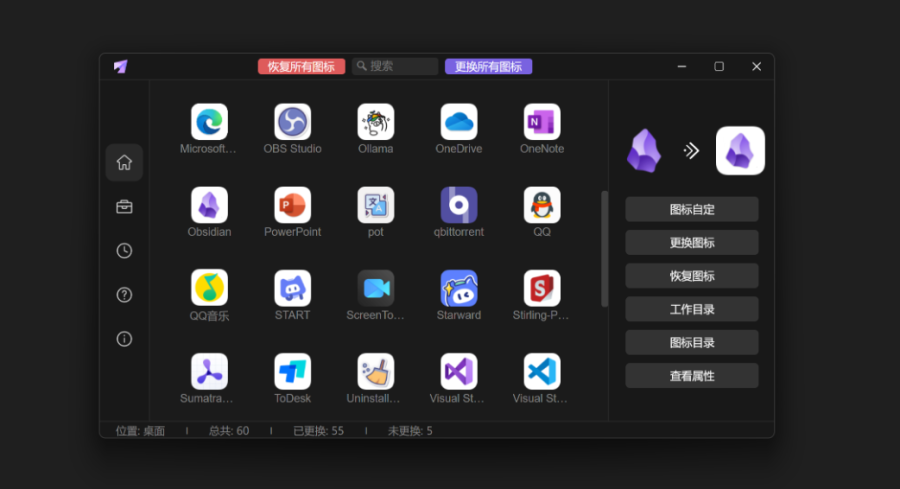
Task: Click the 图标自定 button
Action: click(x=692, y=209)
